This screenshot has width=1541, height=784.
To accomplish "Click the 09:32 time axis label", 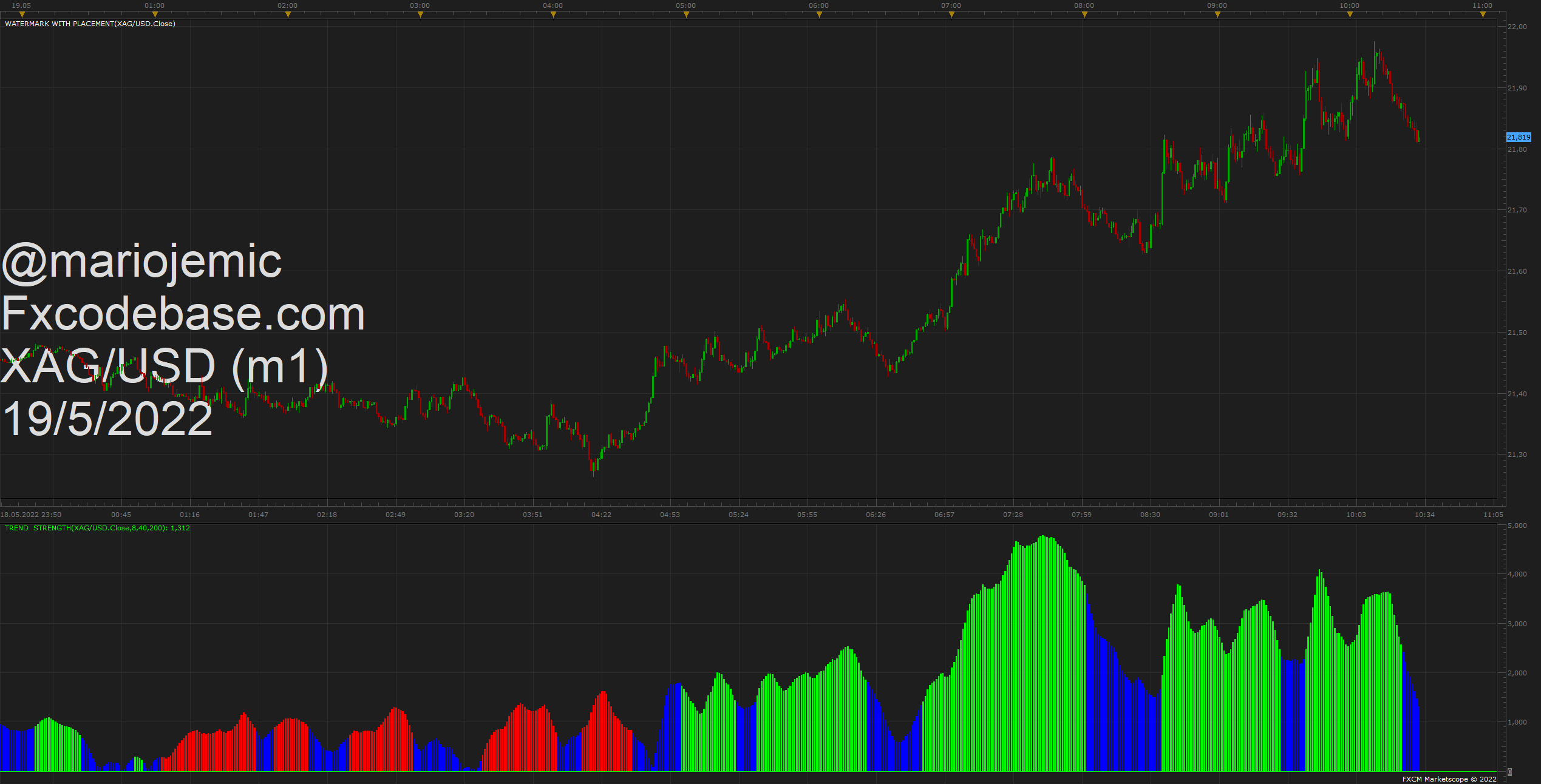I will pyautogui.click(x=1288, y=515).
